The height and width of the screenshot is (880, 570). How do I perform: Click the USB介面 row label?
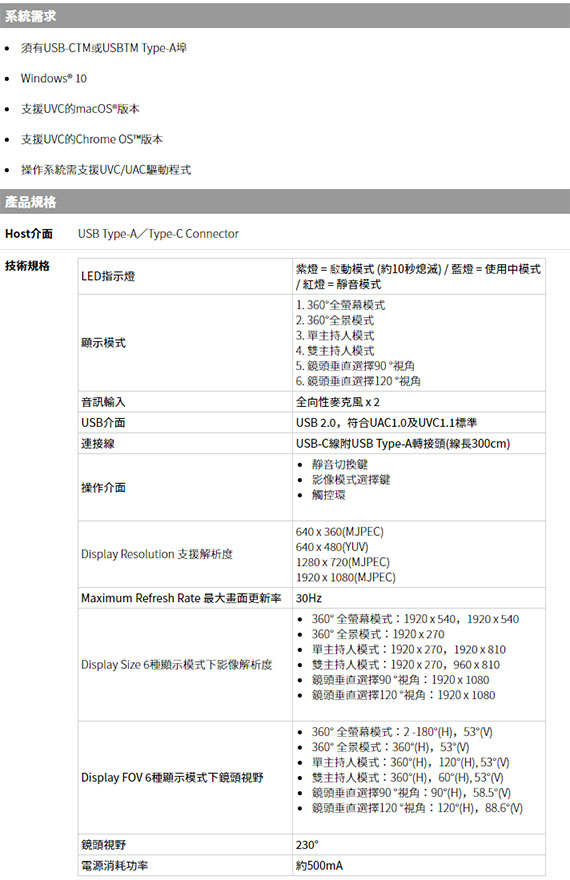pyautogui.click(x=103, y=423)
